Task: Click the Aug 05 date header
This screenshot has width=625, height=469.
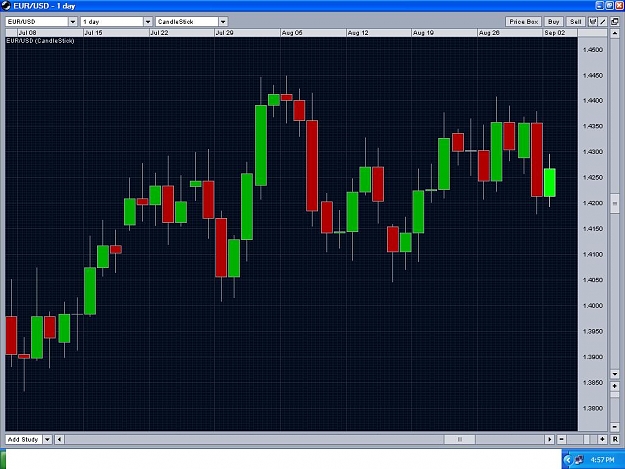Action: pyautogui.click(x=292, y=33)
